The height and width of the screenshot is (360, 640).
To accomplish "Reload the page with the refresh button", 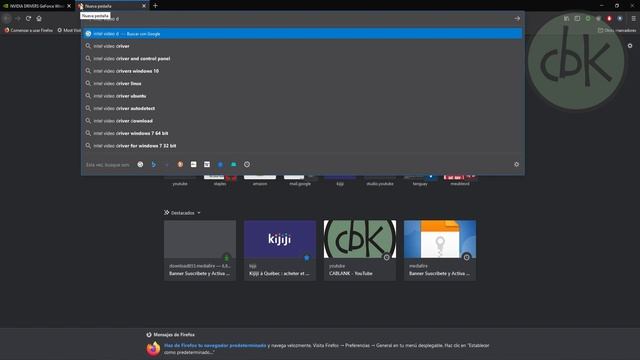I will 28,18.
